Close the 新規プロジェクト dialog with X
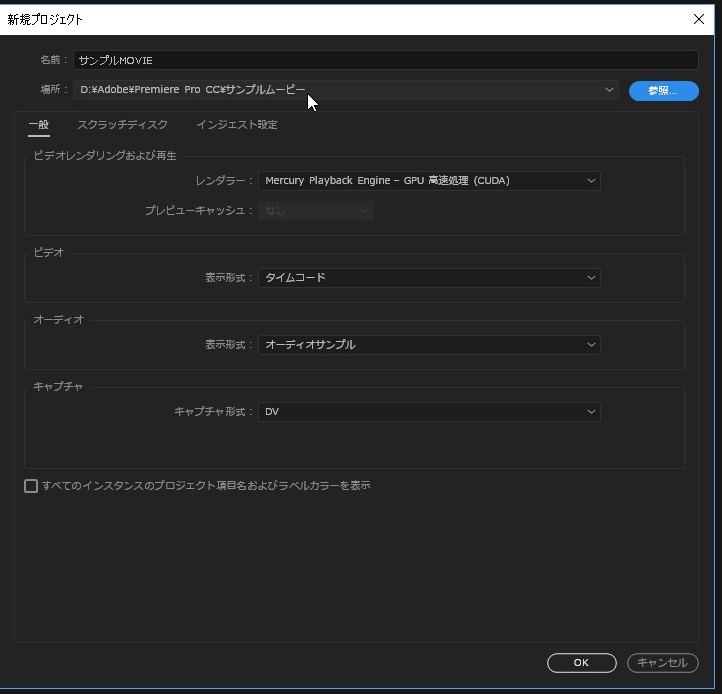722x694 pixels. [x=698, y=19]
